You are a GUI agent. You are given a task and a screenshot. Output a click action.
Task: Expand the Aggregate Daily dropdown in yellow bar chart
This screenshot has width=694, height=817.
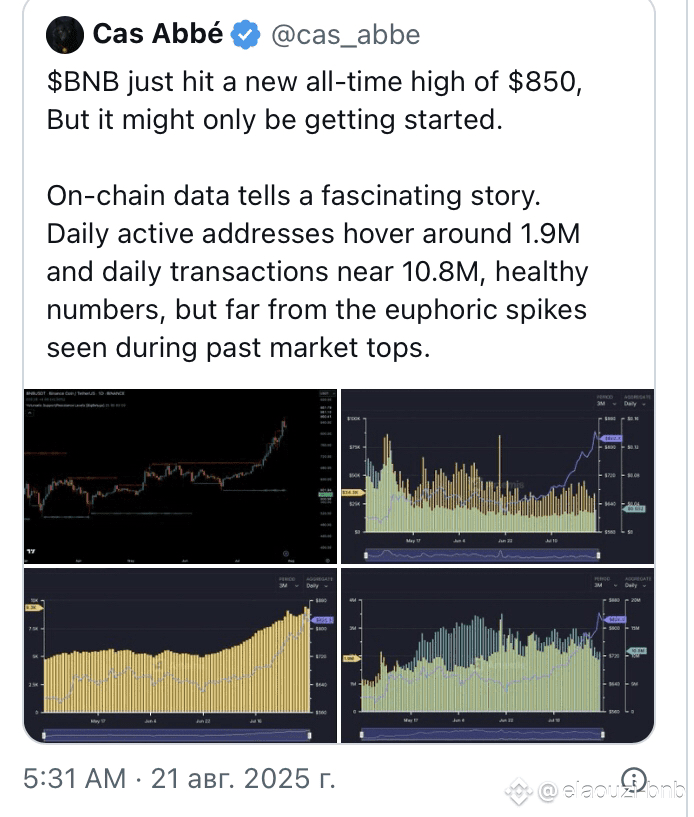tap(317, 586)
